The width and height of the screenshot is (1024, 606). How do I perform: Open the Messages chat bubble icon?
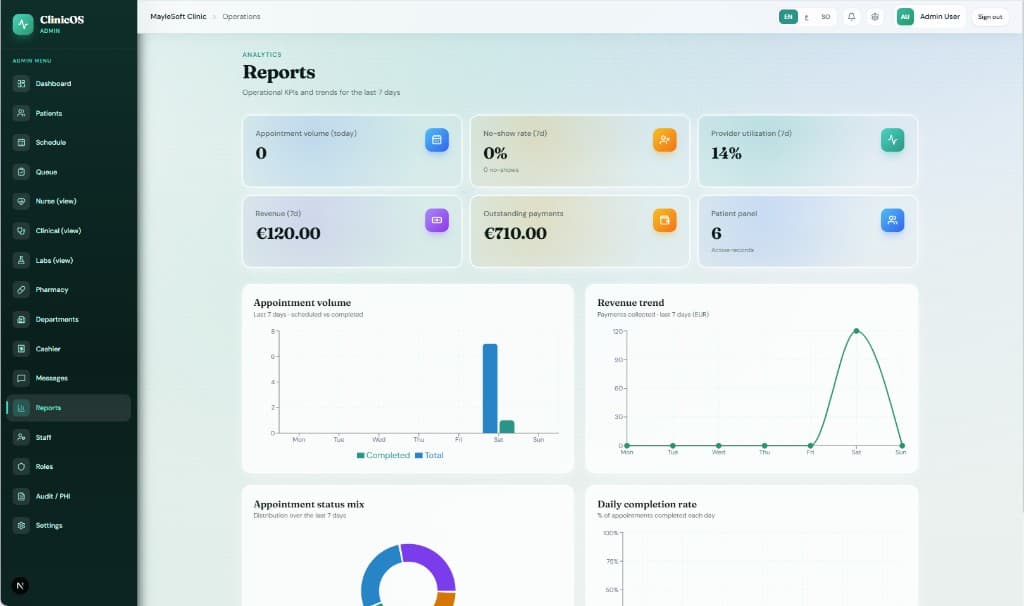click(x=21, y=378)
